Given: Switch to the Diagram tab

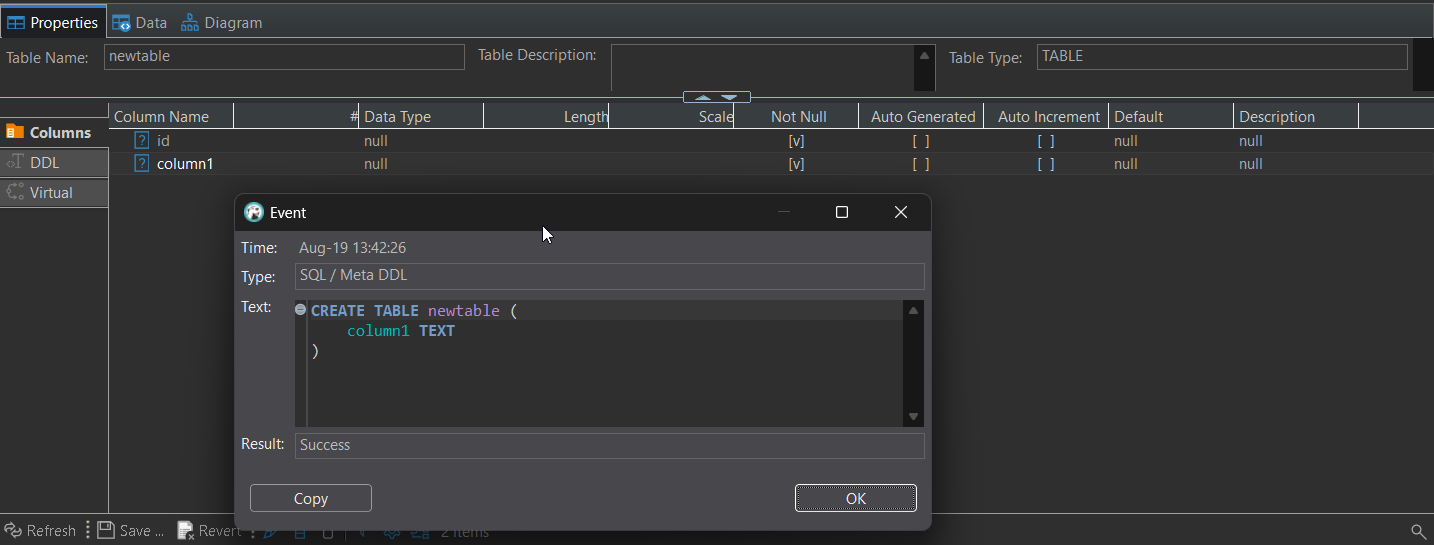Looking at the screenshot, I should (221, 22).
